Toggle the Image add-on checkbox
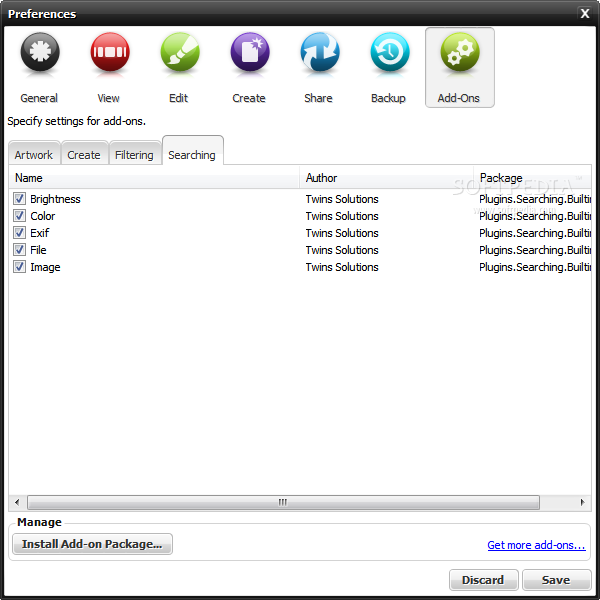 20,267
